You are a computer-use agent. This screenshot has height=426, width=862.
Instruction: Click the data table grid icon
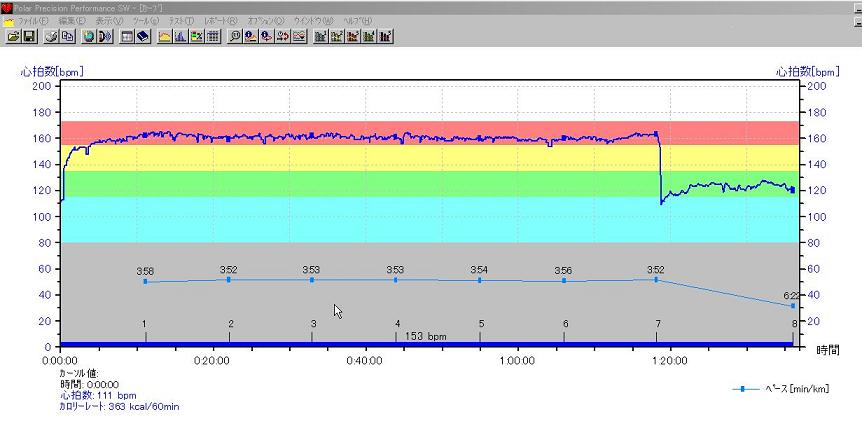(212, 37)
